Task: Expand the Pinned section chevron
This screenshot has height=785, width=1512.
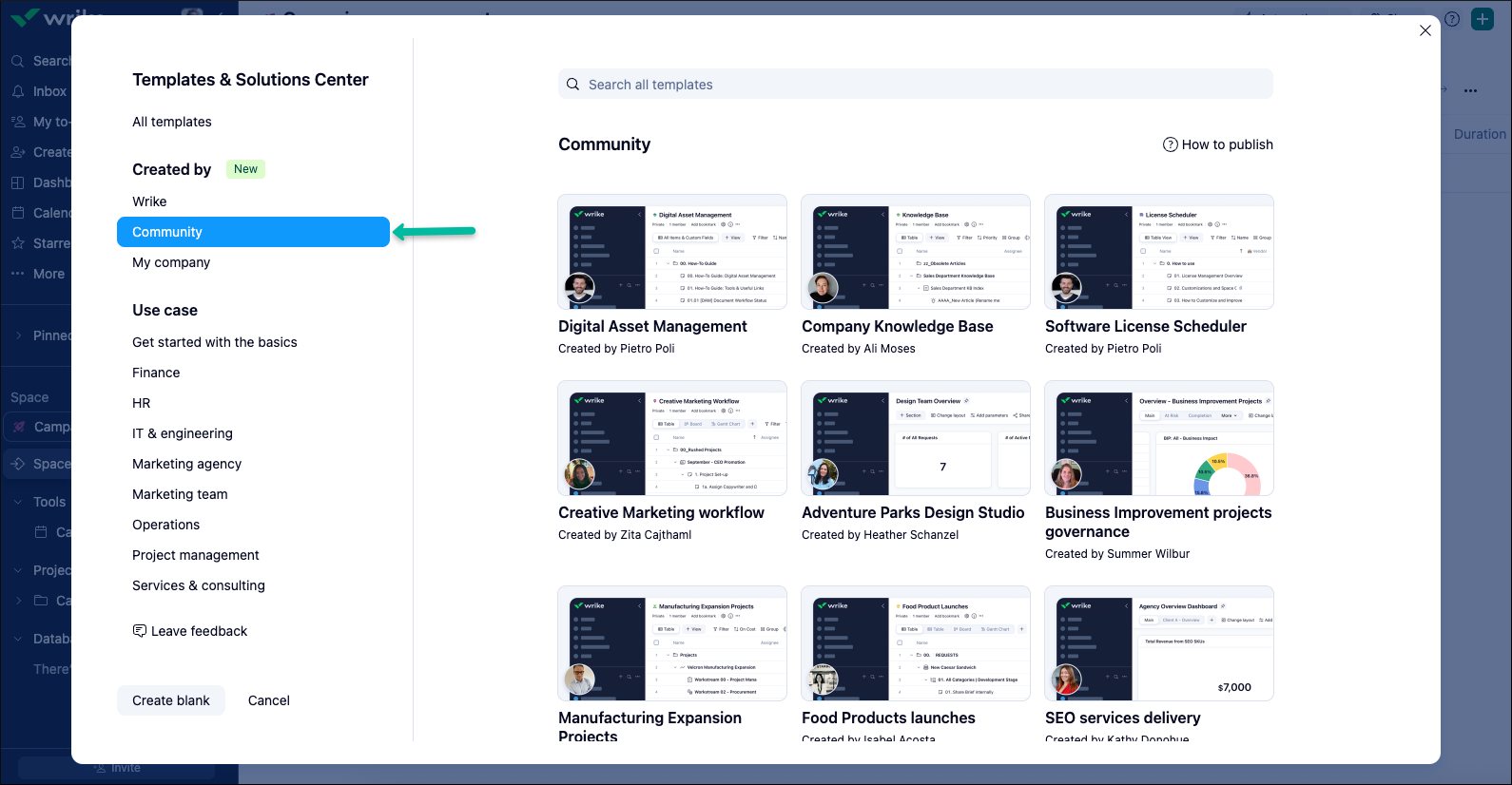Action: [x=19, y=335]
